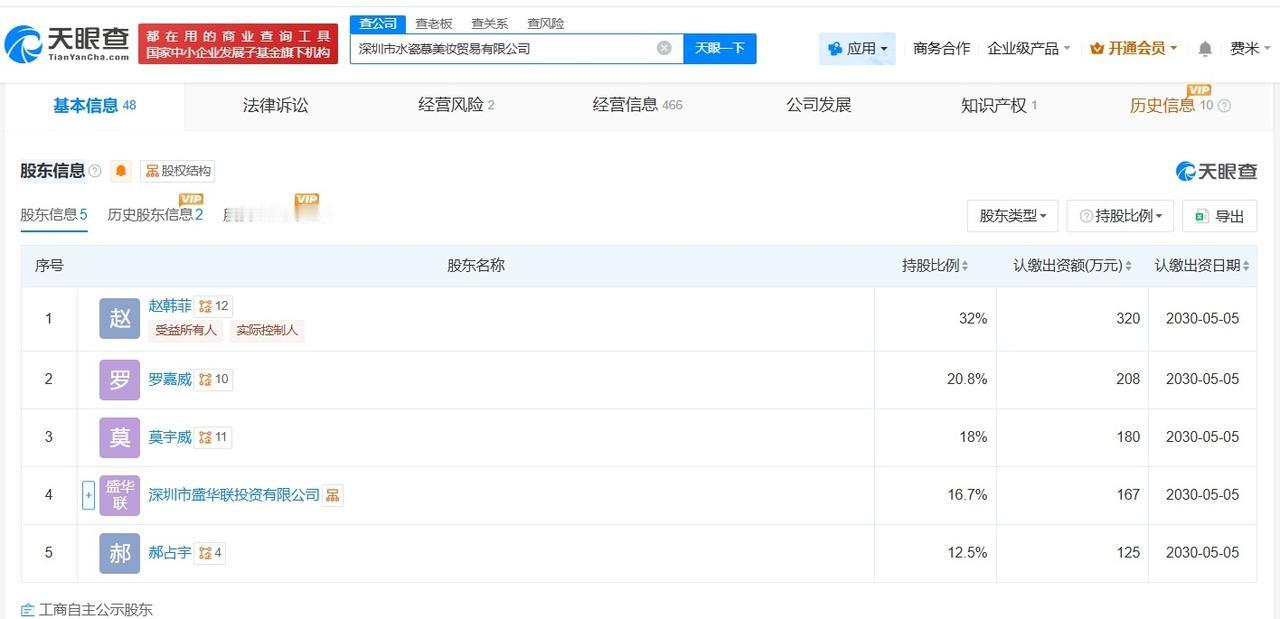
Task: Select the 股东信息 5 sub-tab
Action: [x=54, y=215]
